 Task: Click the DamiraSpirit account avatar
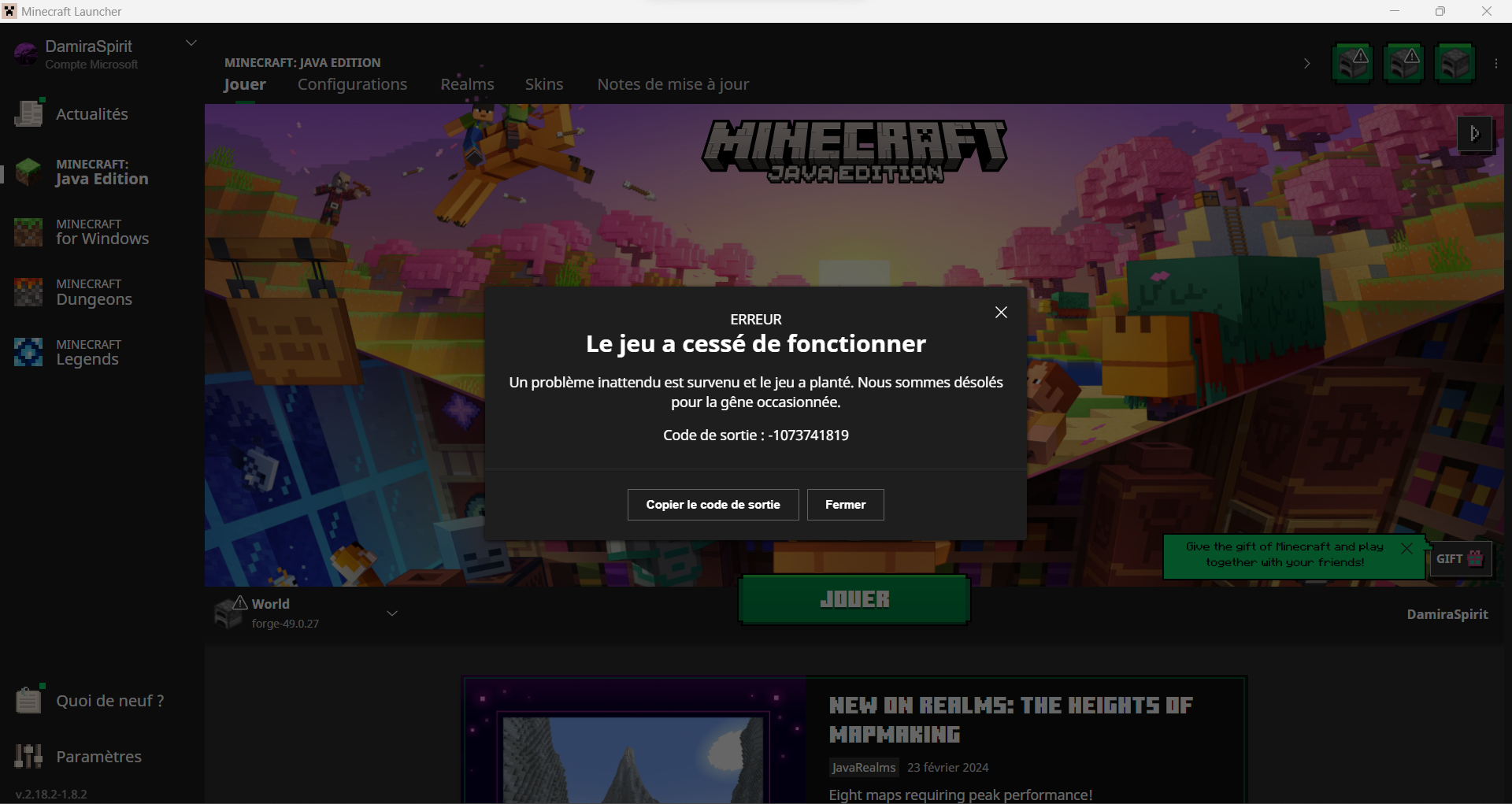26,54
